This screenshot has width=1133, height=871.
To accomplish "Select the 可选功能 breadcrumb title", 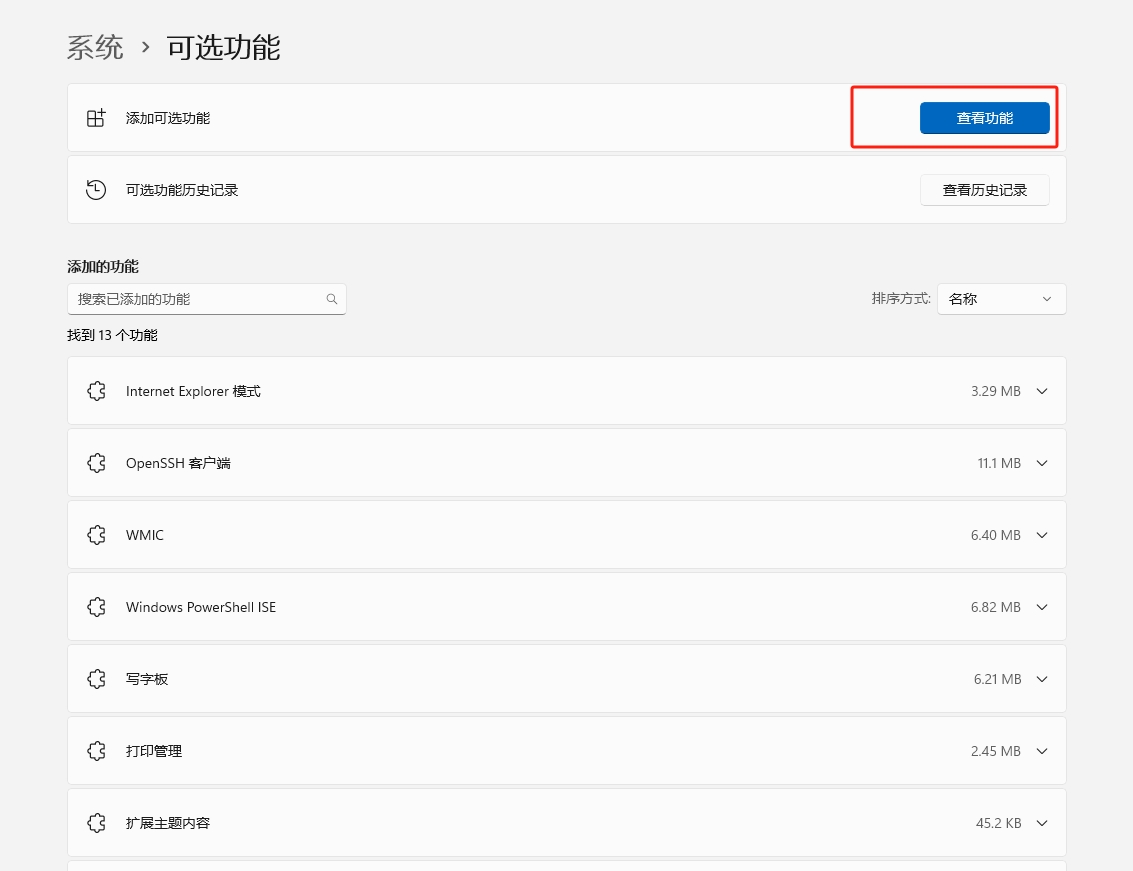I will pos(225,46).
